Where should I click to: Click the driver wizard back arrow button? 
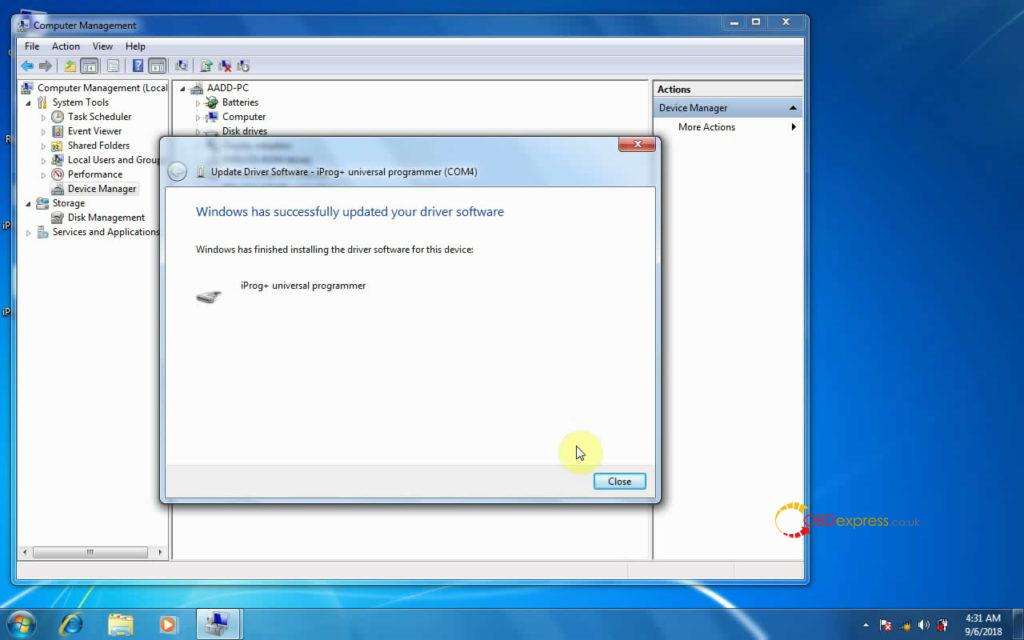tap(177, 171)
